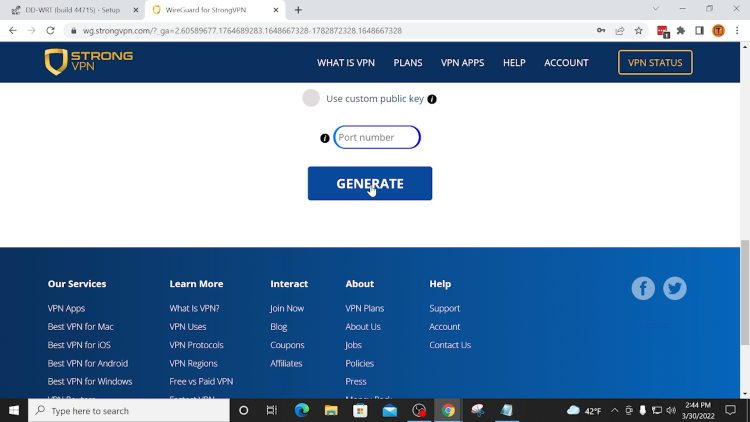Open the info icon next to Port number
750x422 pixels.
tap(325, 138)
